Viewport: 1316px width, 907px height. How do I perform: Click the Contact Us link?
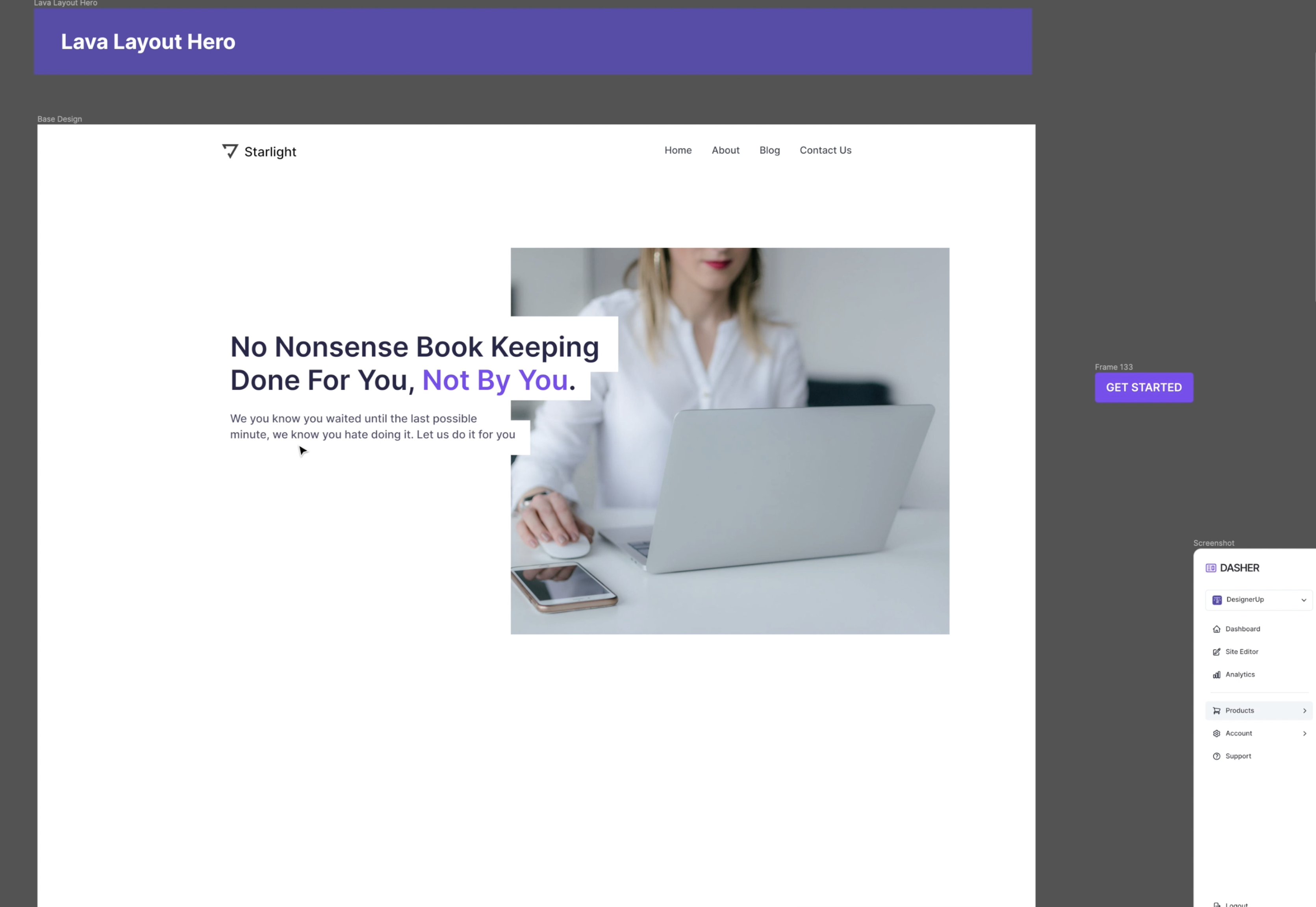click(825, 150)
